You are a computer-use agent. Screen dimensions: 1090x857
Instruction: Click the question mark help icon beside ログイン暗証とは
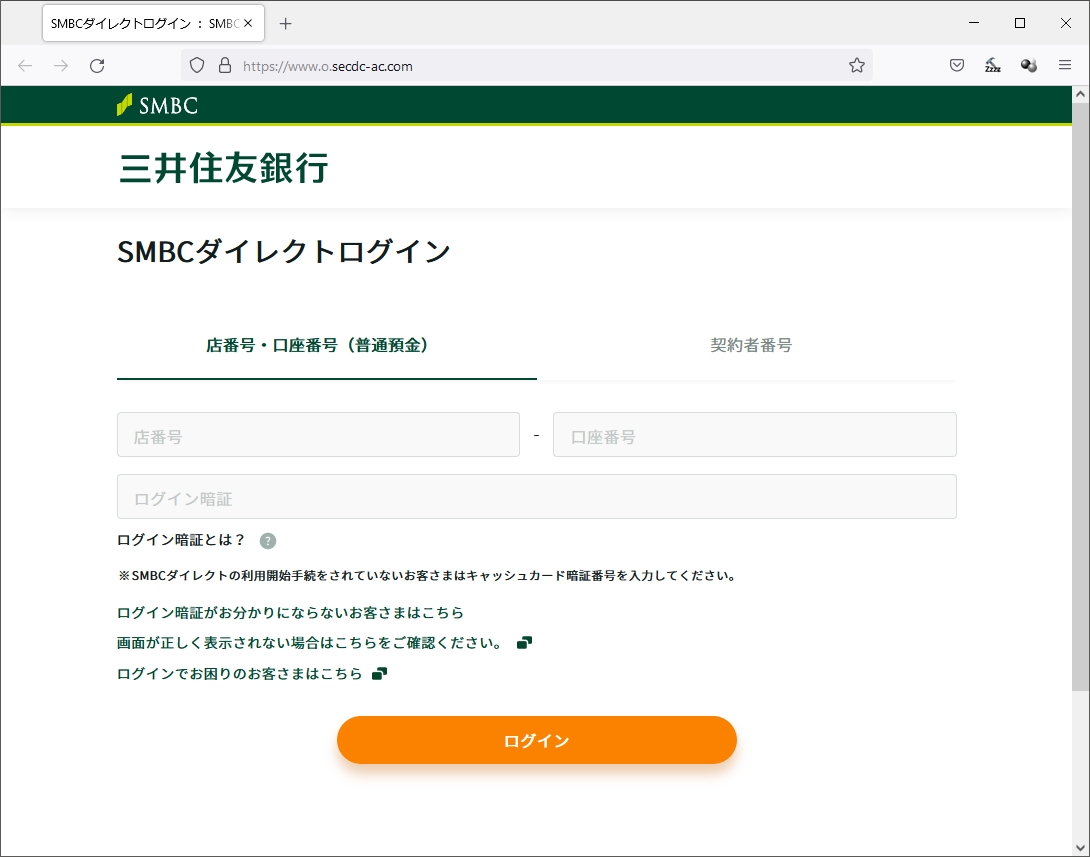coord(268,541)
